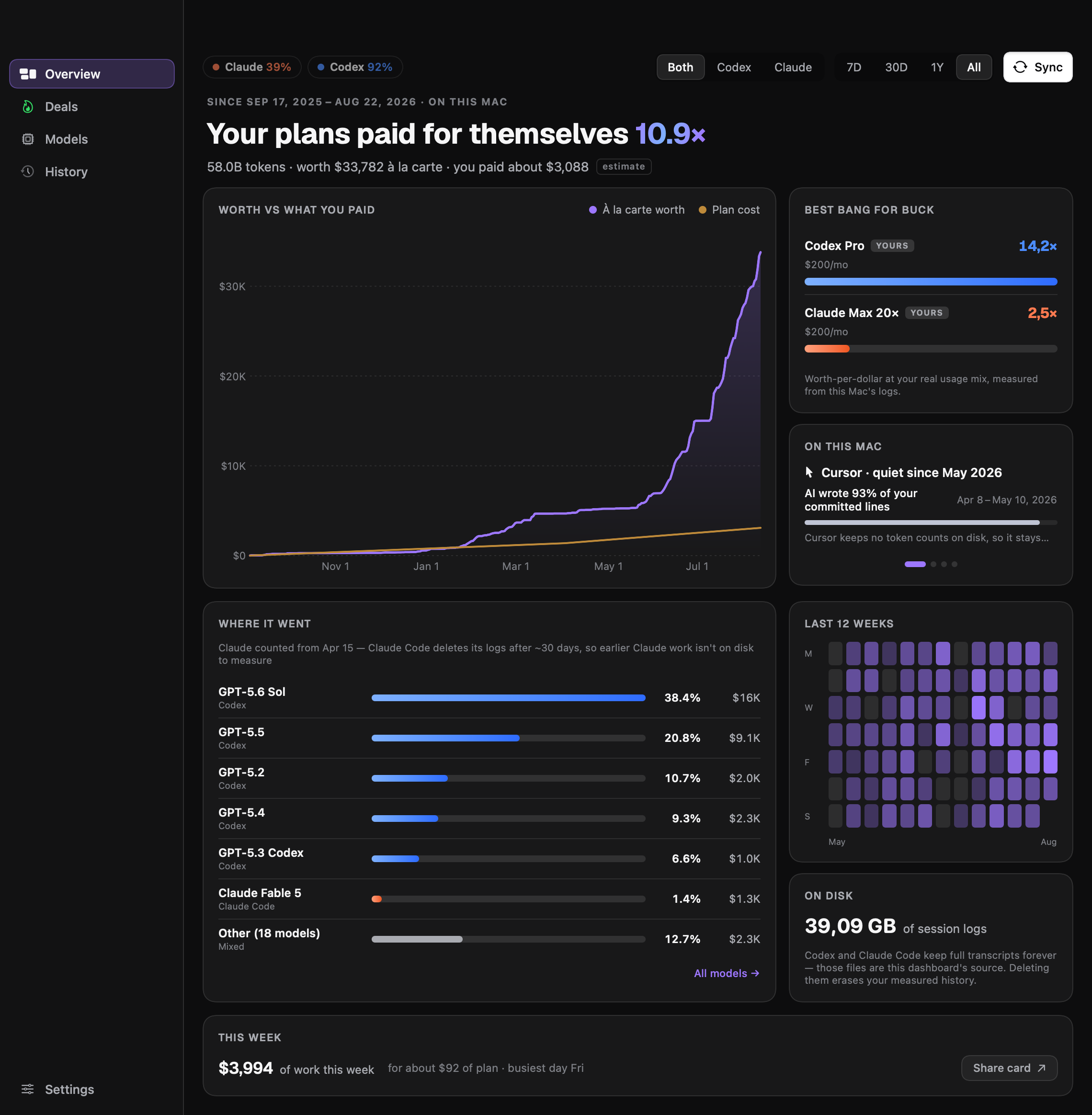The image size is (1092, 1115).
Task: Click the YOURS badge next to Claude Max 20×
Action: 926,313
